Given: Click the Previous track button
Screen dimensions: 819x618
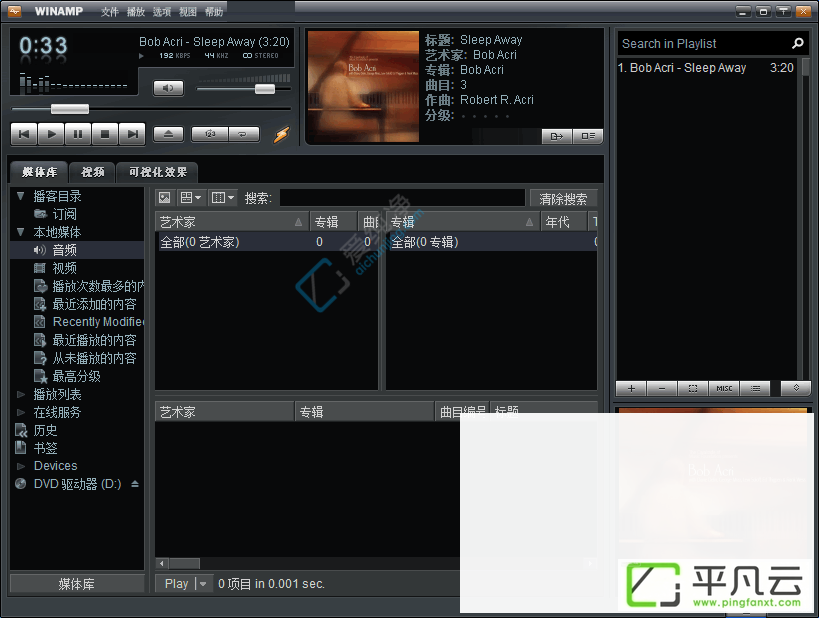Looking at the screenshot, I should [24, 134].
